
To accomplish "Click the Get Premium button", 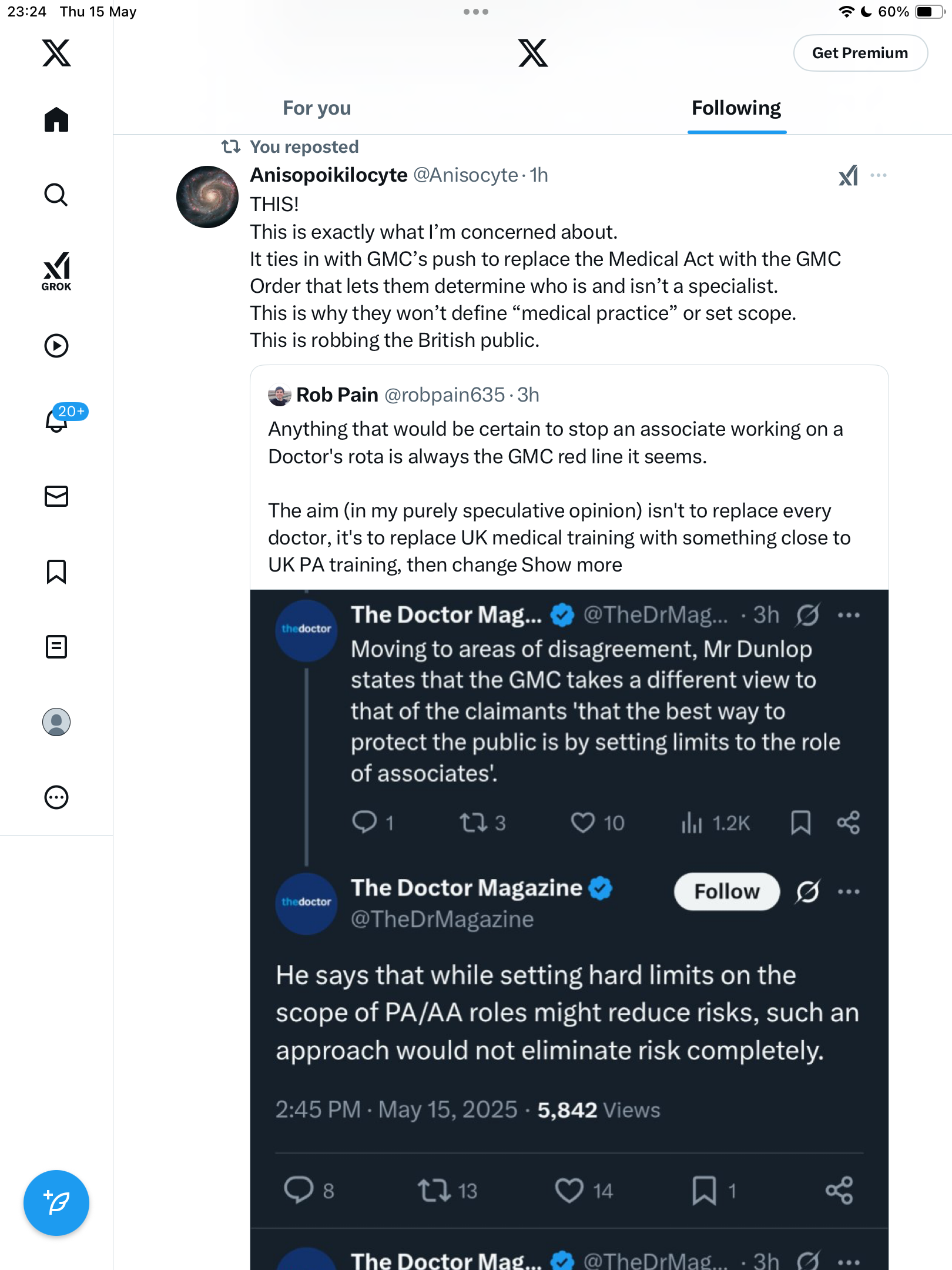I will point(860,53).
